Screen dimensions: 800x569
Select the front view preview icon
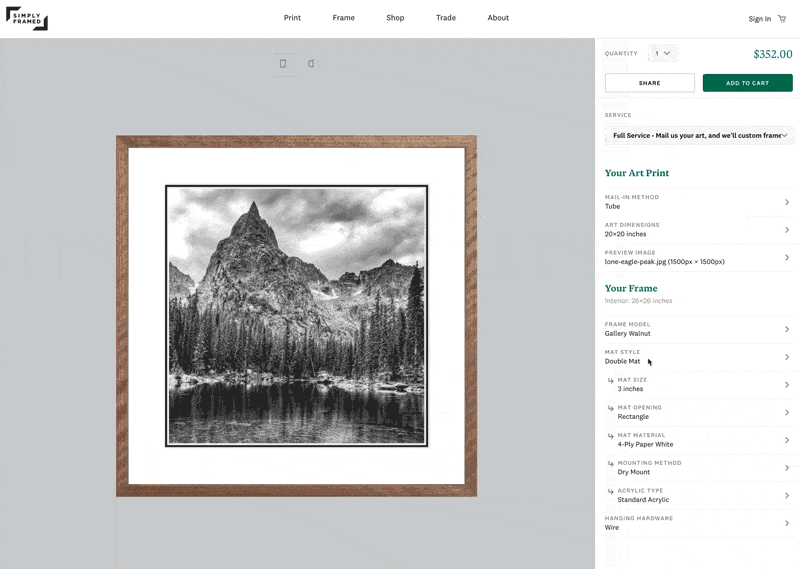pos(283,64)
